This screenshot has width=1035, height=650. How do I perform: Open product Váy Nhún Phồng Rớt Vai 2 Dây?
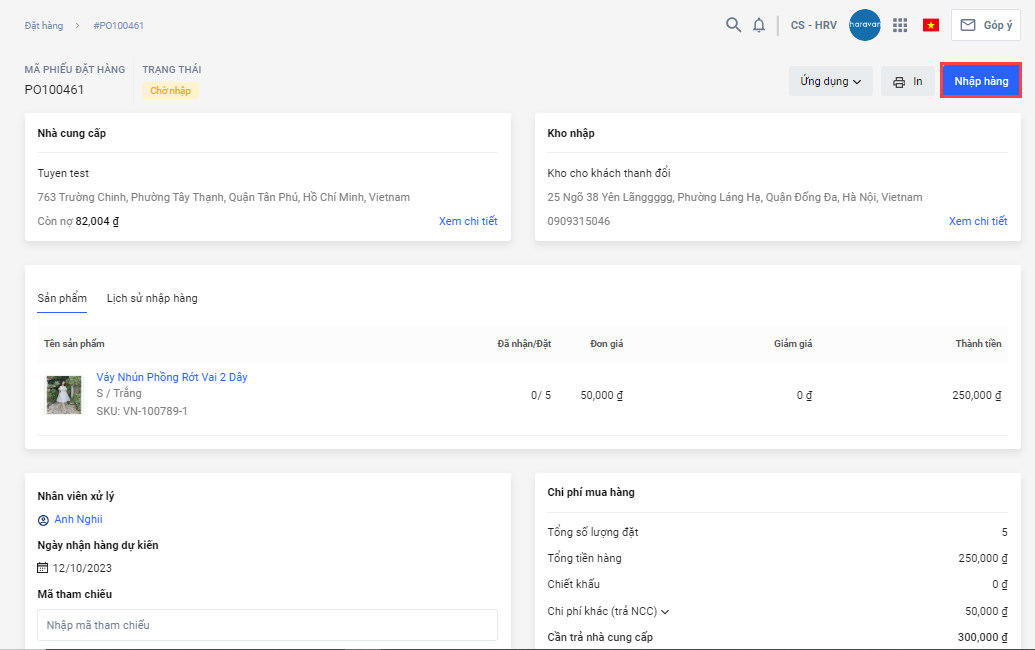click(x=172, y=377)
